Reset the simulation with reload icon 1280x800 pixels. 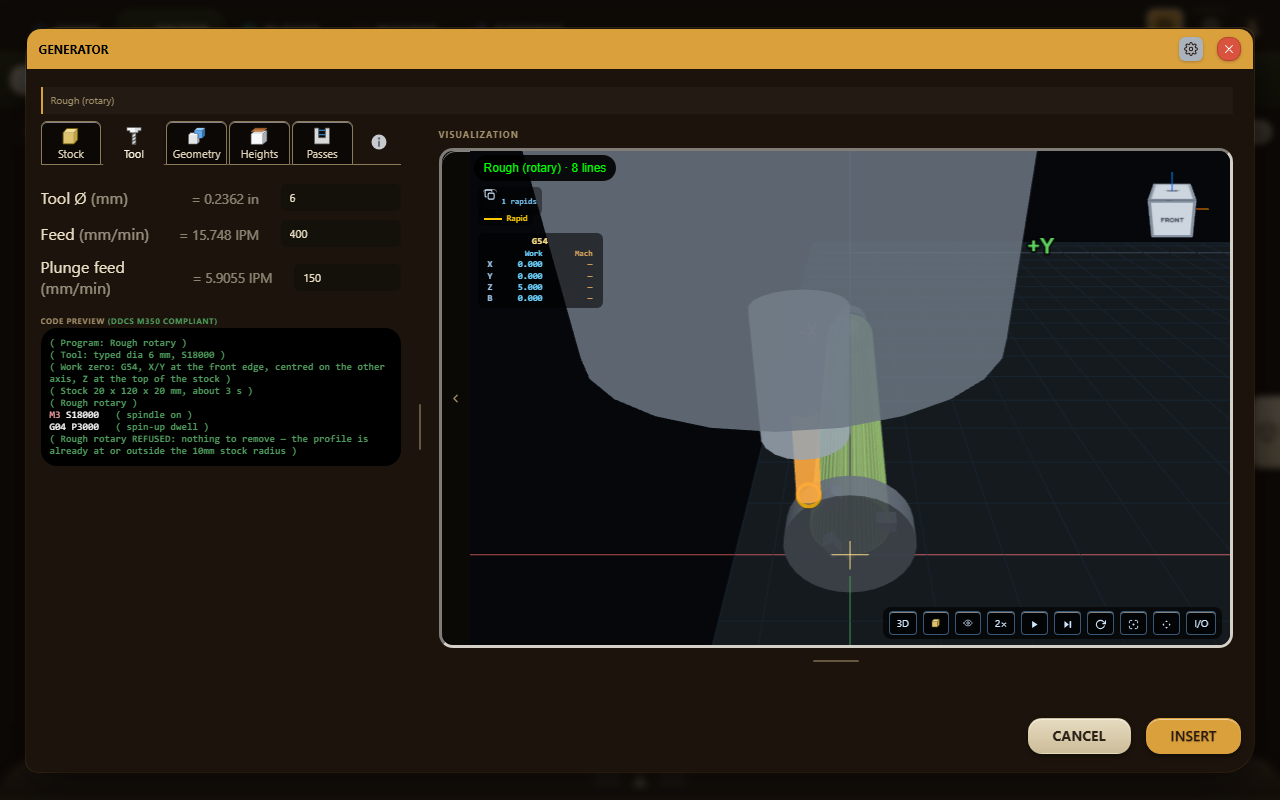[1100, 623]
